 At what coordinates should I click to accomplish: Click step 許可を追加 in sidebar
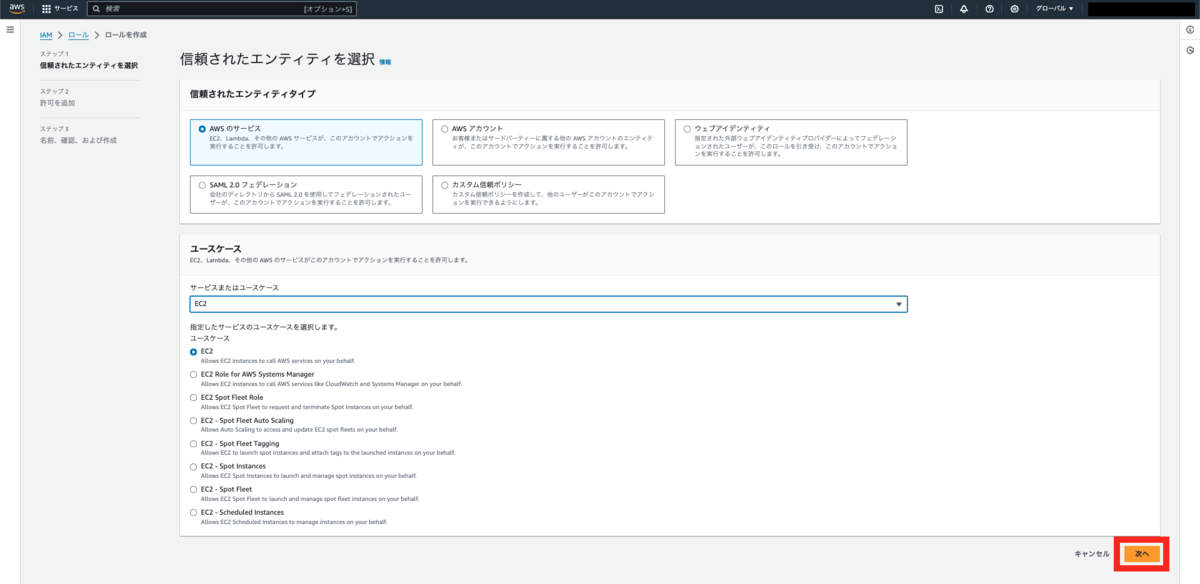(x=57, y=103)
